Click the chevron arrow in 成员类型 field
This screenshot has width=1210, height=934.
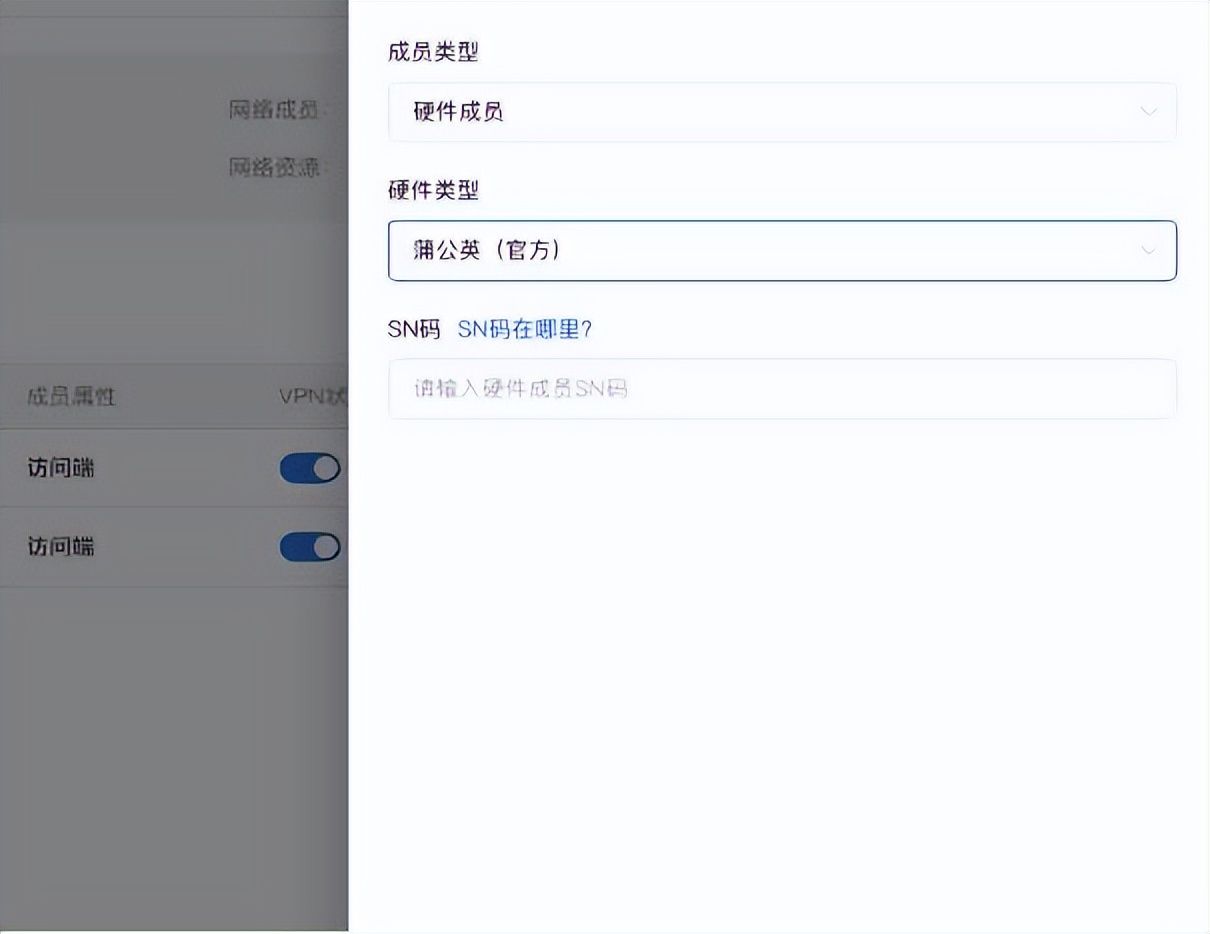[x=1149, y=112]
